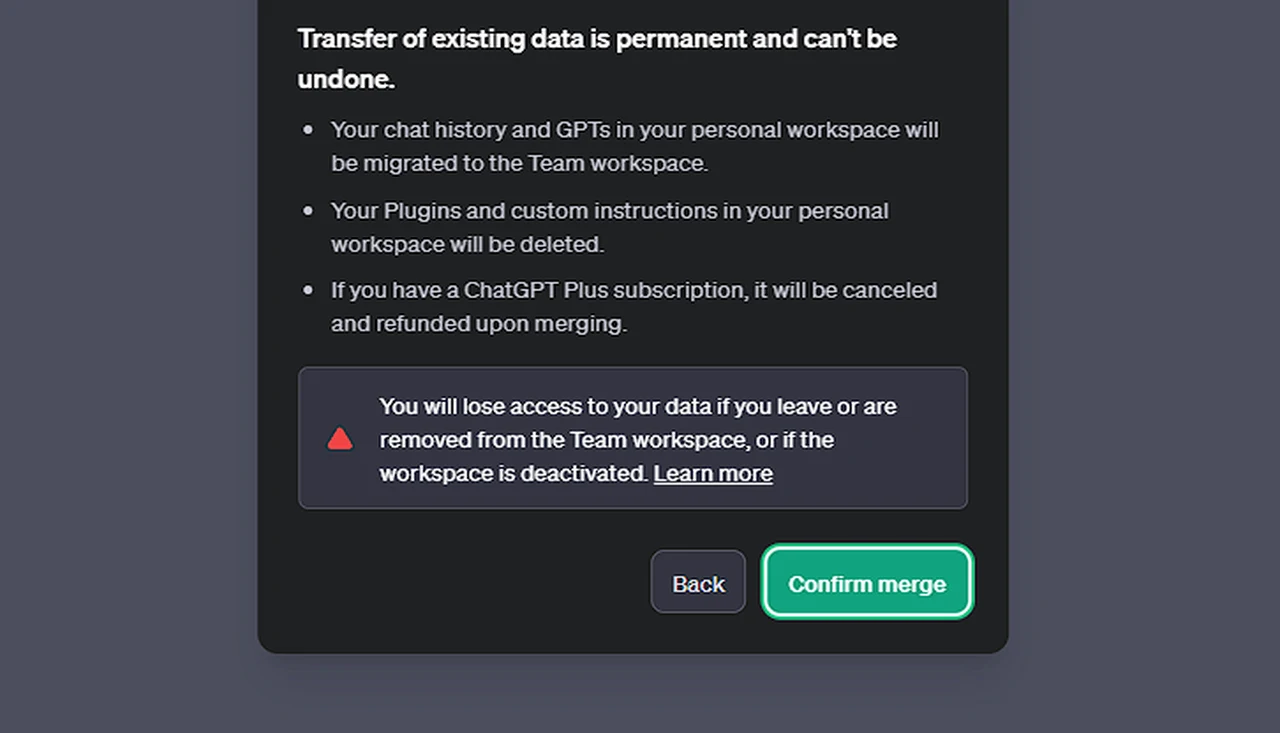
Task: Click the 'Your Plugins and custom instructions' line
Action: point(610,211)
